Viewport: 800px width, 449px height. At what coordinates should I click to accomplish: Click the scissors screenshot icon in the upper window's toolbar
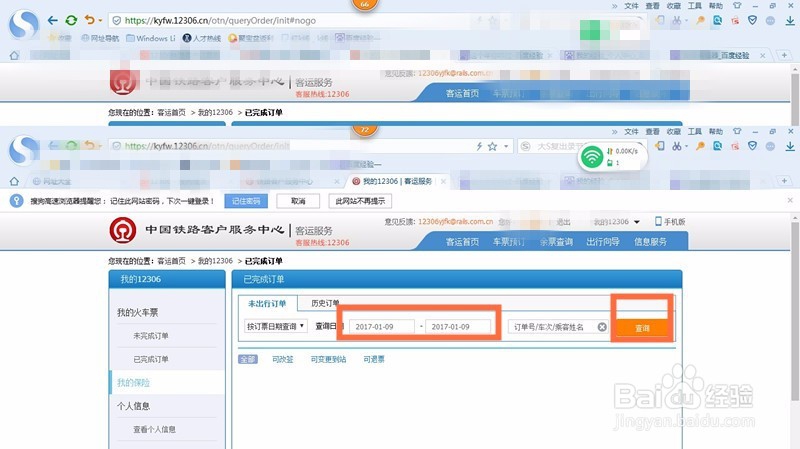[x=677, y=20]
